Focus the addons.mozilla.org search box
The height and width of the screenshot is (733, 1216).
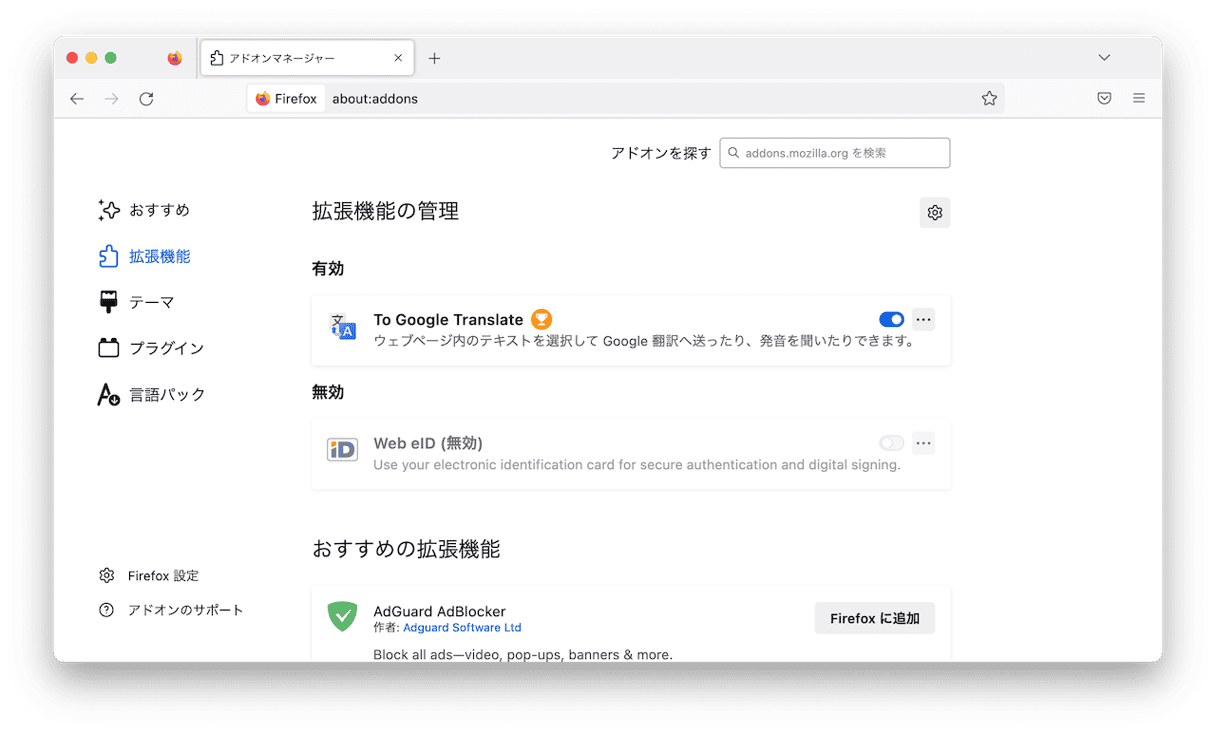(835, 153)
